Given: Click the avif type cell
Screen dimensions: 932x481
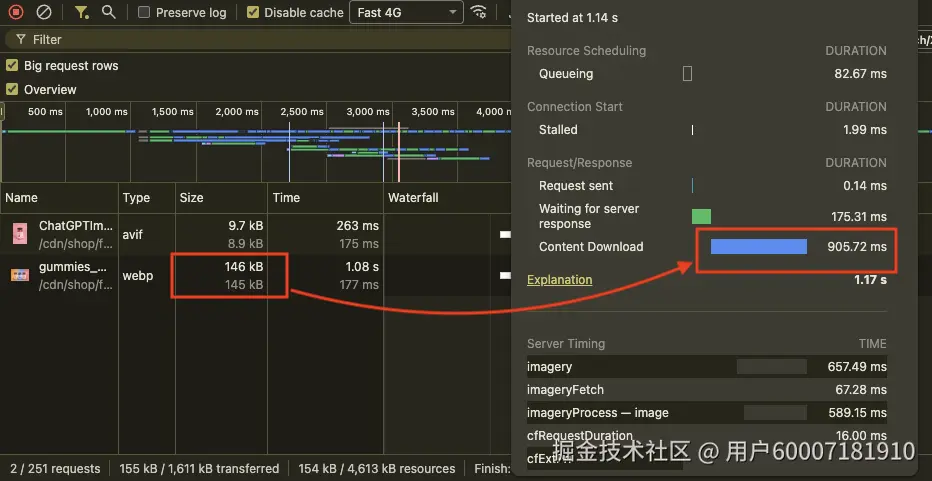Looking at the screenshot, I should tap(133, 234).
